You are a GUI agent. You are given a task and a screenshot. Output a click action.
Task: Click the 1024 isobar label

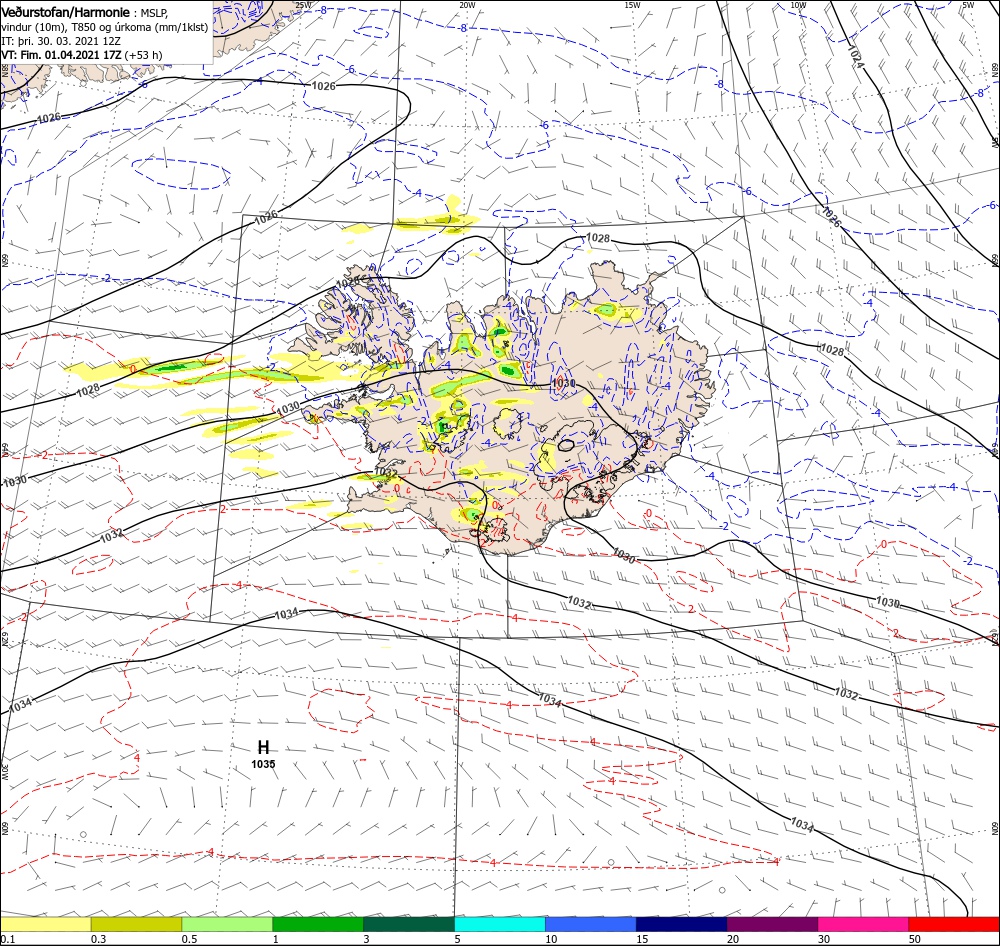[x=855, y=57]
